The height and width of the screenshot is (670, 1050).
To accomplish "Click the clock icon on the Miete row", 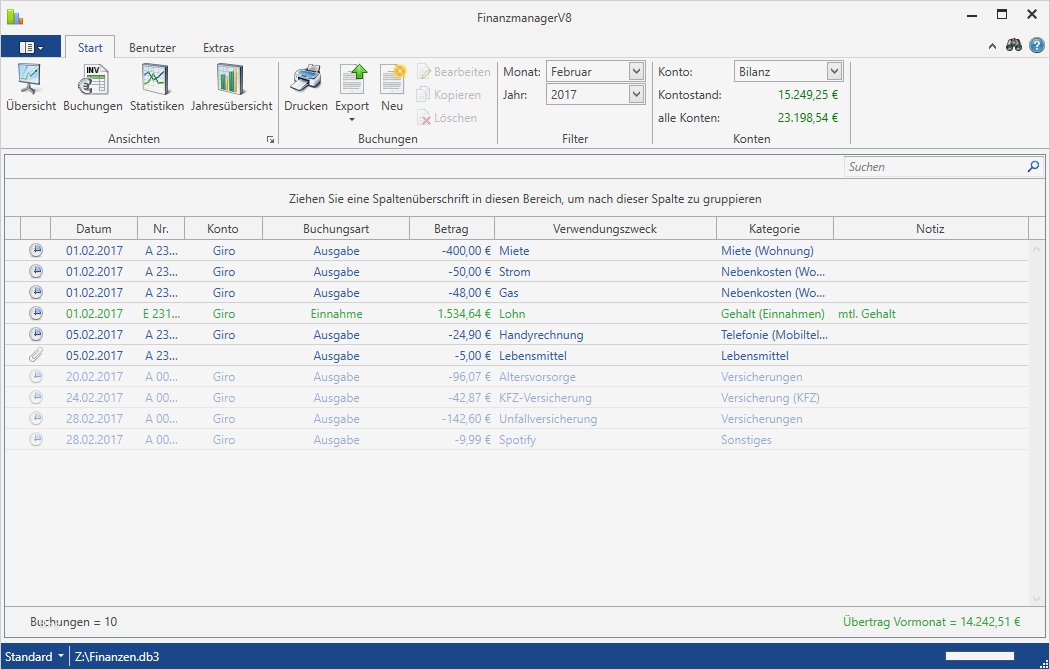I will 36,250.
